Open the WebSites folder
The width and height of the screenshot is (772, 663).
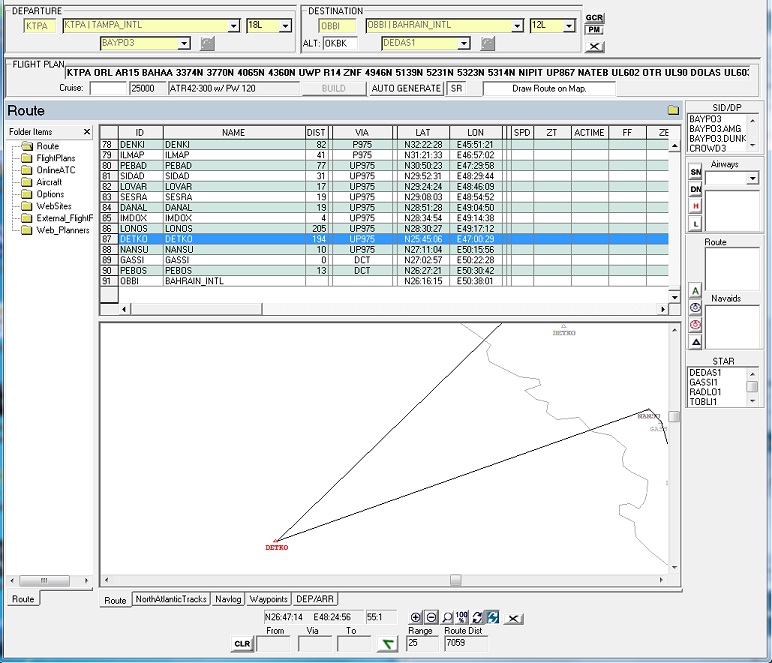[53, 206]
